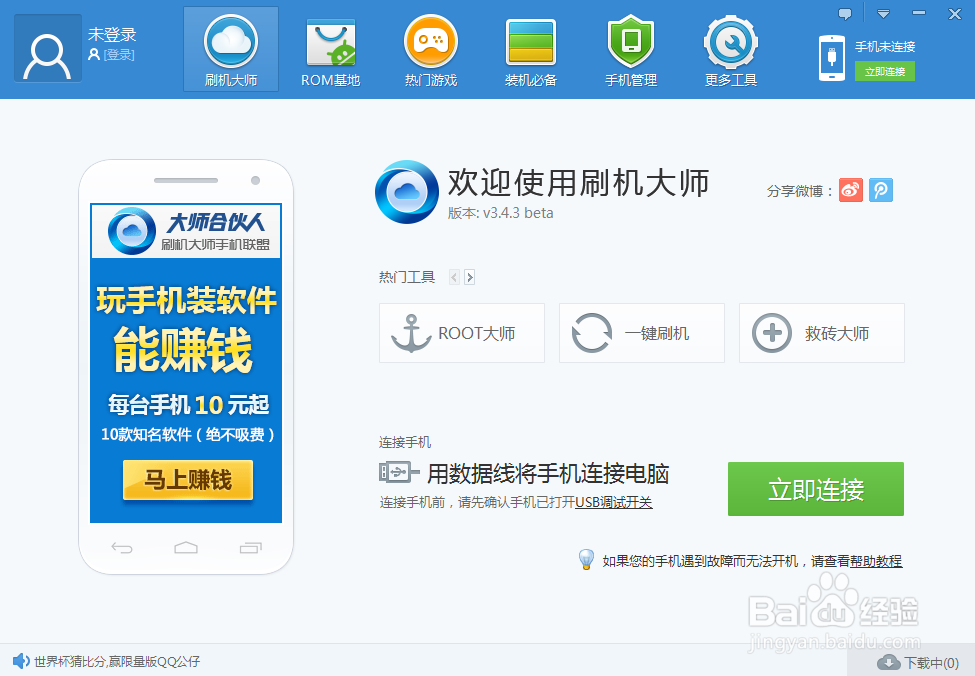Image resolution: width=975 pixels, height=676 pixels.
Task: Open 下载中(0) download manager
Action: (918, 663)
